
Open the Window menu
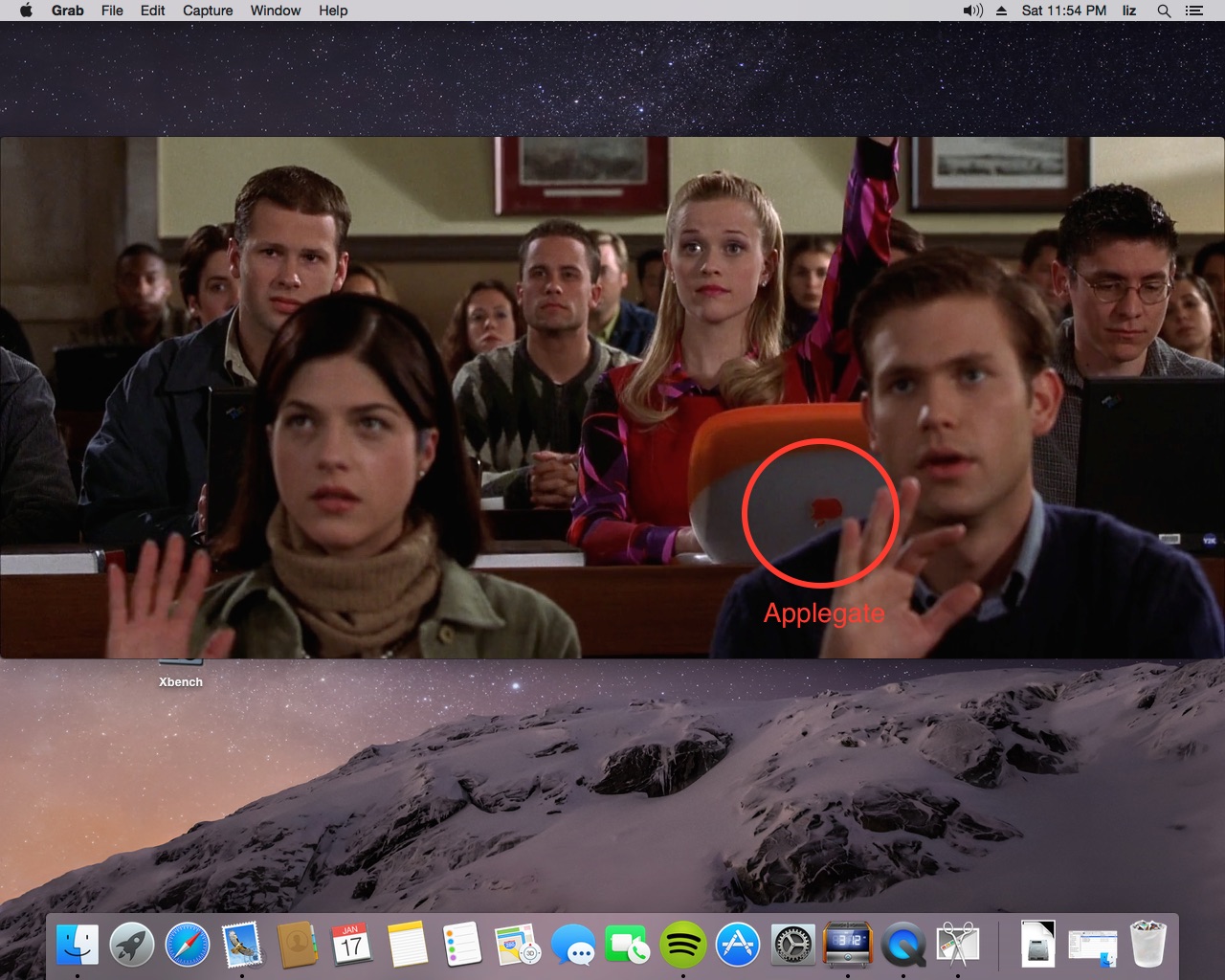[x=276, y=11]
